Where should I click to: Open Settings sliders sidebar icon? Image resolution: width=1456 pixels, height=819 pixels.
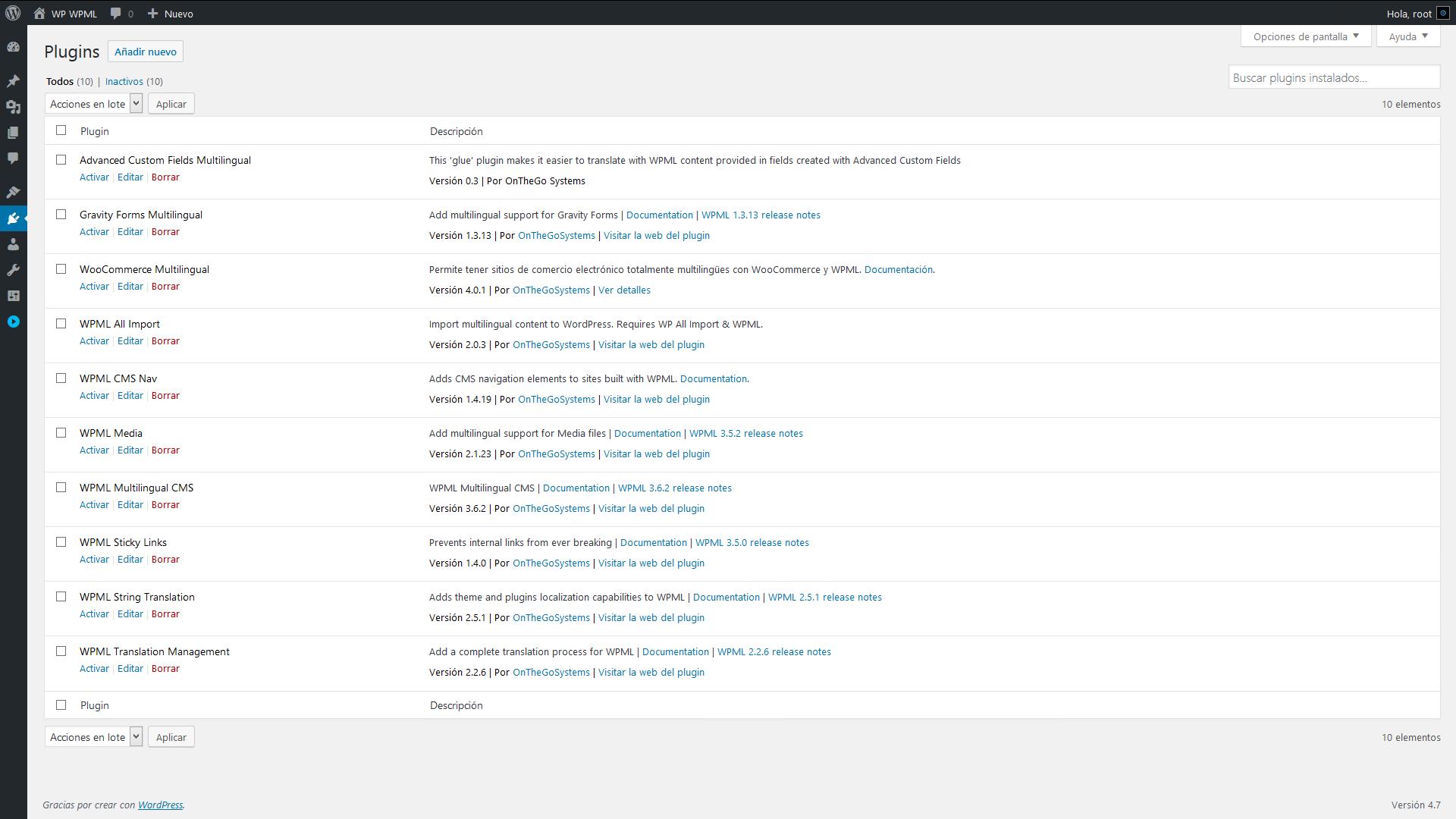point(13,296)
